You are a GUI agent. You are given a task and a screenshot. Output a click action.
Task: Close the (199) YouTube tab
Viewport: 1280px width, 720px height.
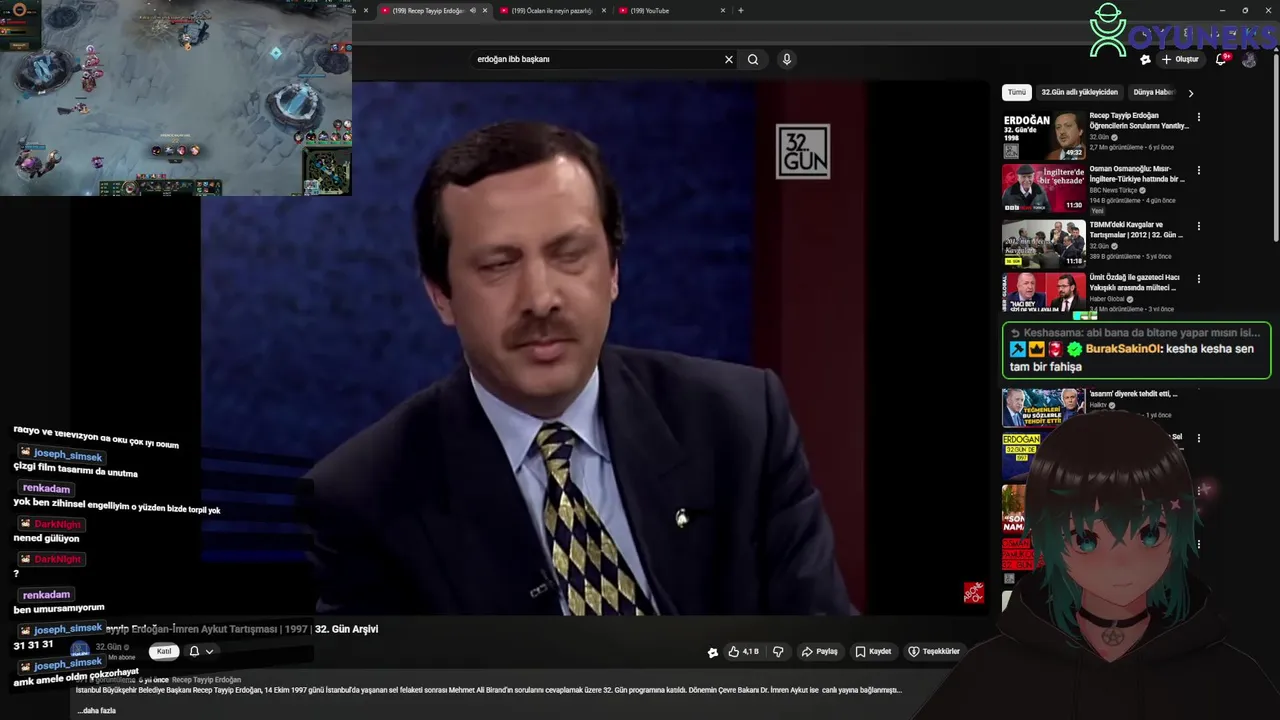click(x=723, y=11)
